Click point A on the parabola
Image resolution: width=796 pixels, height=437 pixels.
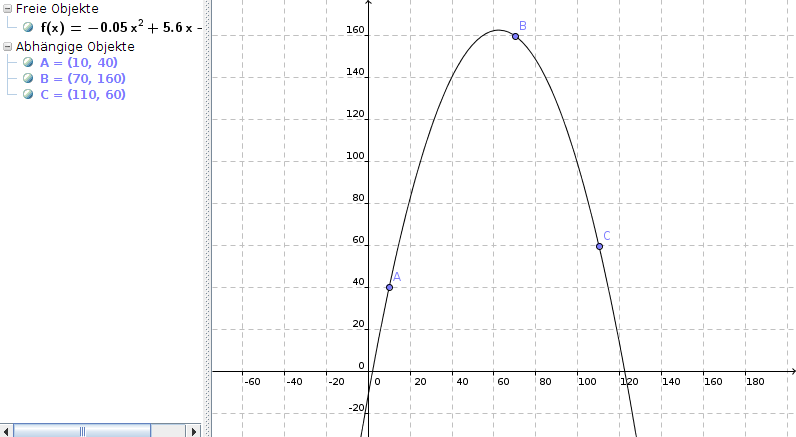pos(389,287)
